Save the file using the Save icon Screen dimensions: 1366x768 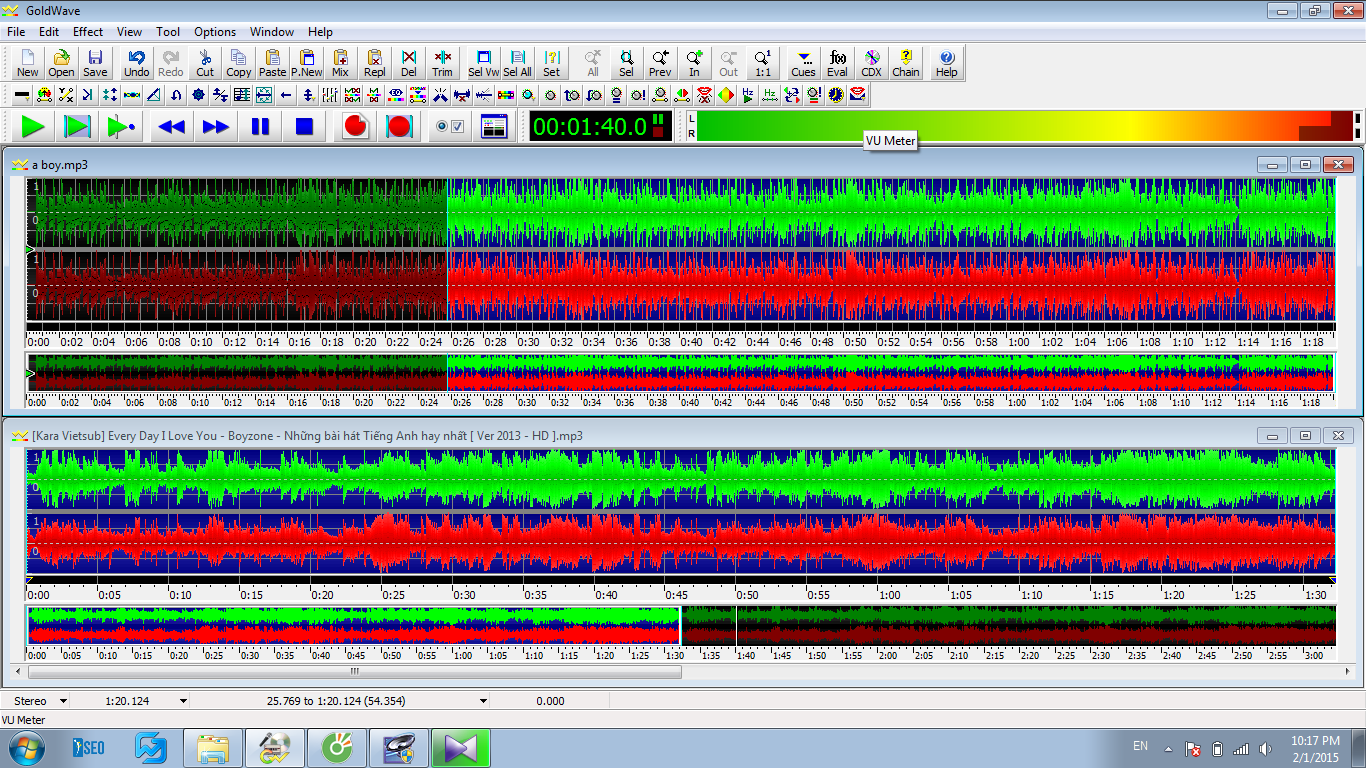[95, 63]
